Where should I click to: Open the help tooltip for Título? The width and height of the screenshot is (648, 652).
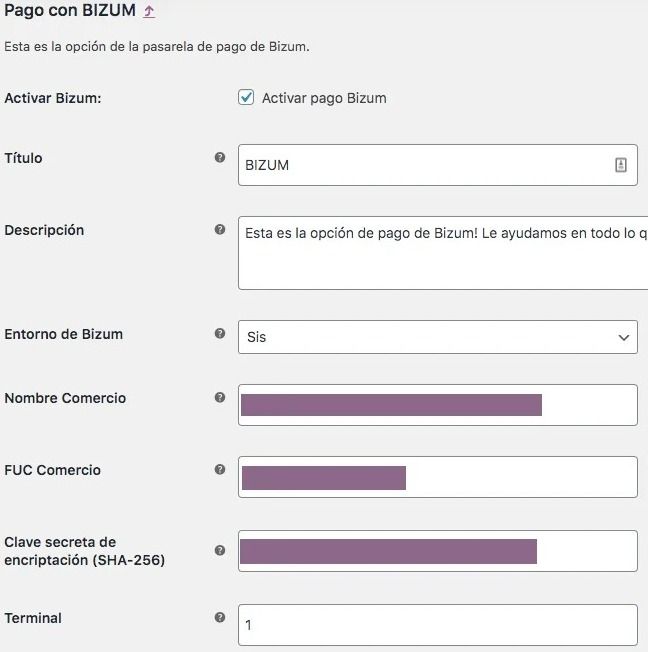(220, 157)
